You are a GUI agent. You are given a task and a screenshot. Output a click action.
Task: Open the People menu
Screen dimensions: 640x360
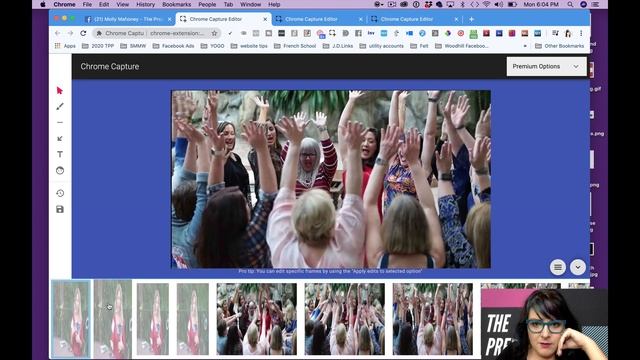point(207,4)
